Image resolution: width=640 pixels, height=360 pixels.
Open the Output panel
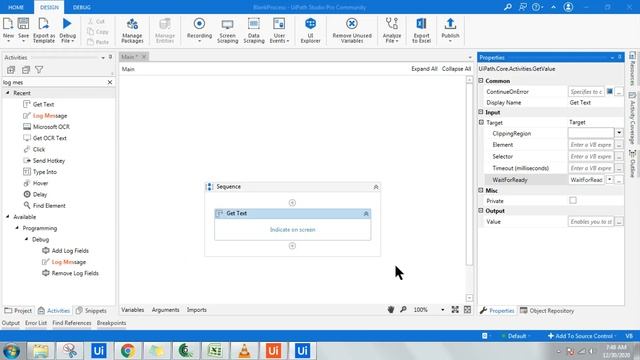click(x=11, y=323)
